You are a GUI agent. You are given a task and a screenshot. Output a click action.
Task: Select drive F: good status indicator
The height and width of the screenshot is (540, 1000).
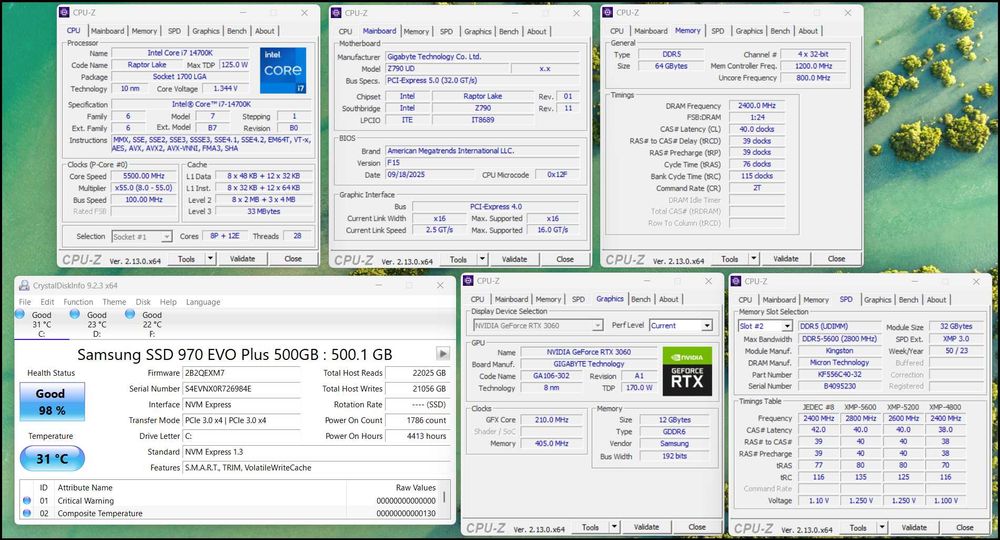tap(130, 314)
